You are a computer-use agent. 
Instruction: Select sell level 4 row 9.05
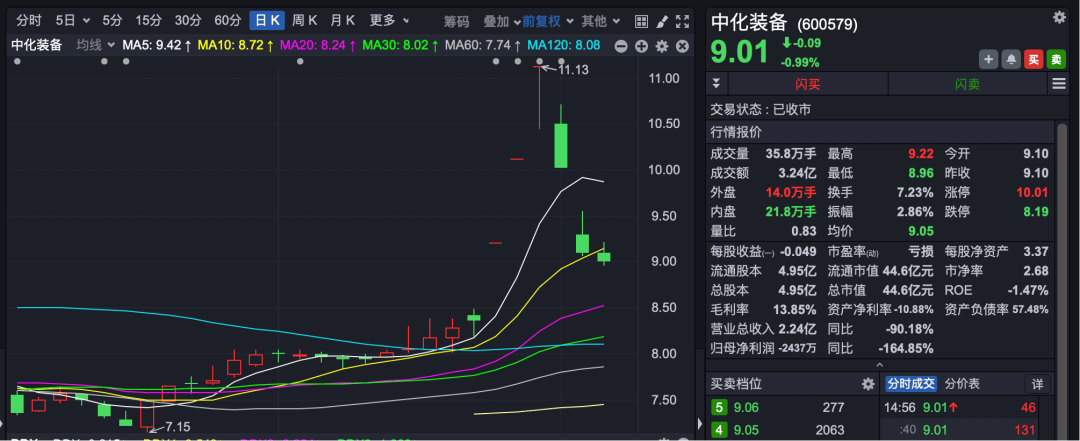click(791, 430)
